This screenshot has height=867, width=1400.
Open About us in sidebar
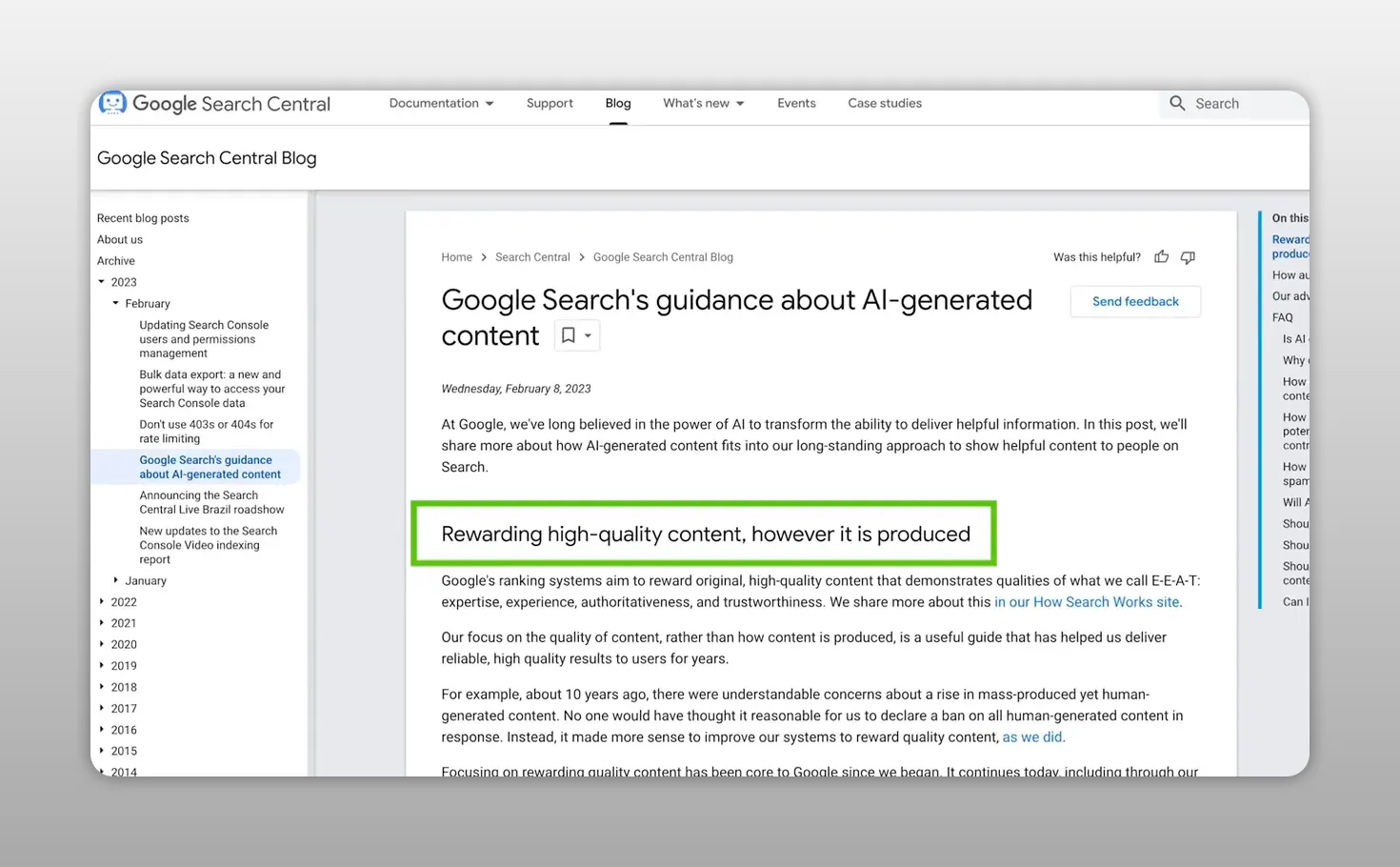click(120, 239)
